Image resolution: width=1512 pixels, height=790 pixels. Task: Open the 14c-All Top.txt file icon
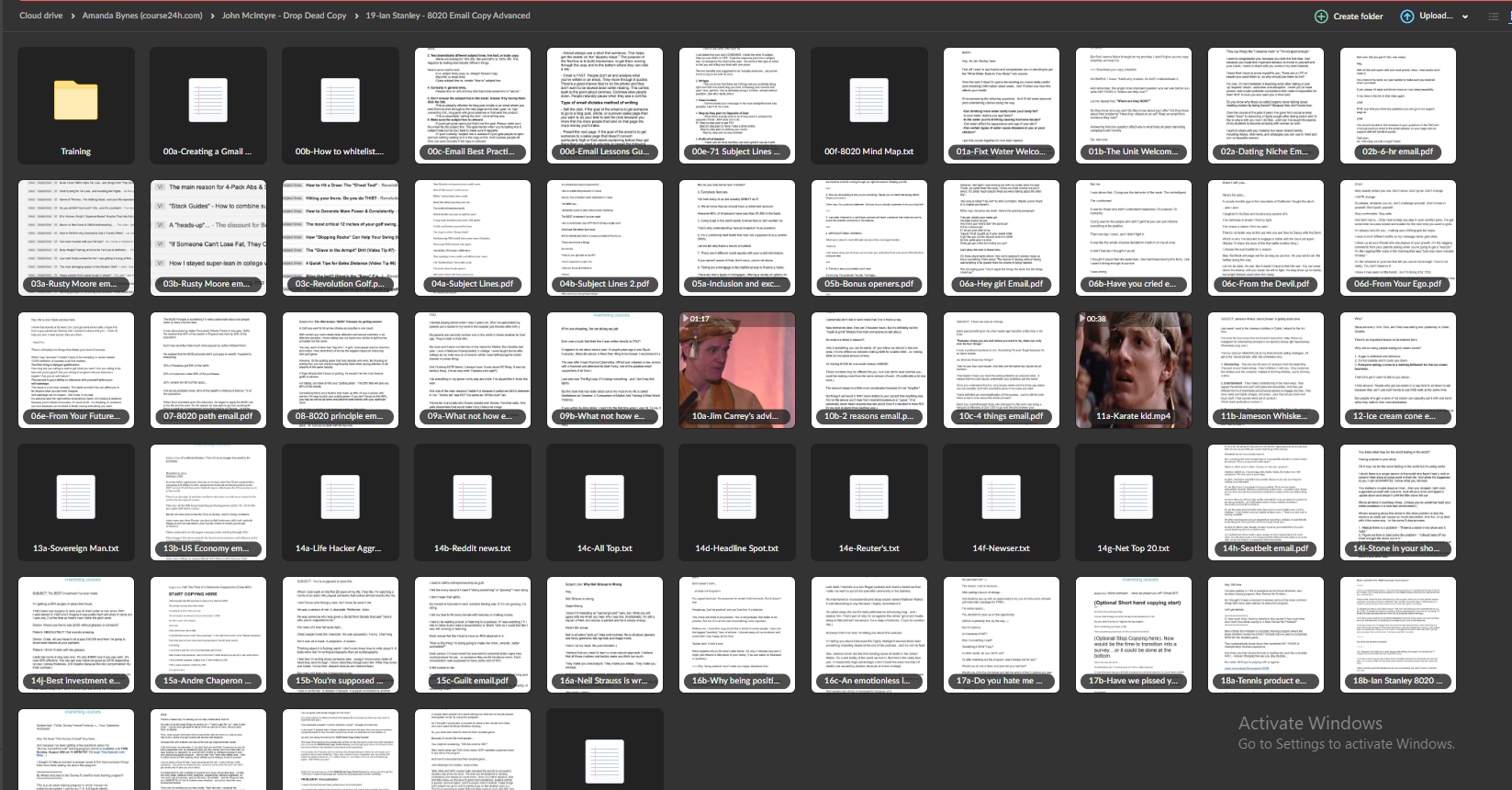point(605,496)
